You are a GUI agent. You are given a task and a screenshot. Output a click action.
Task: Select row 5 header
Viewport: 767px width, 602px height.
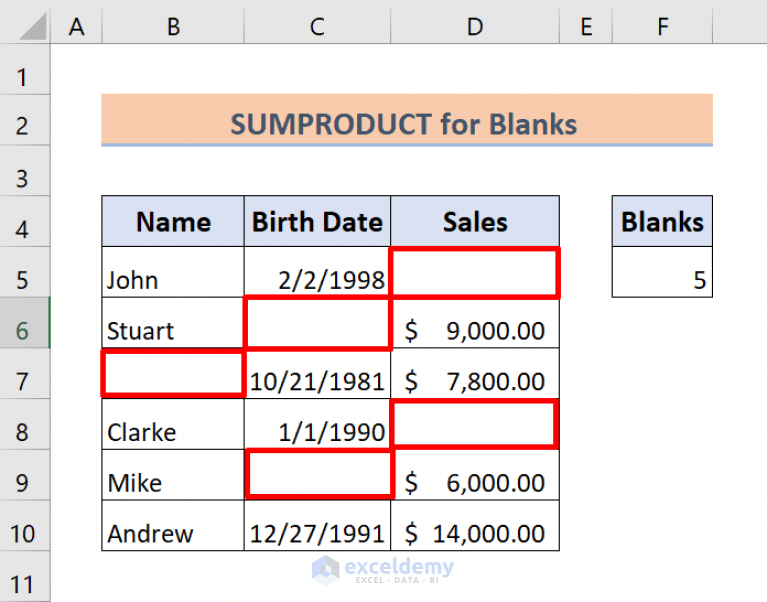[x=25, y=272]
